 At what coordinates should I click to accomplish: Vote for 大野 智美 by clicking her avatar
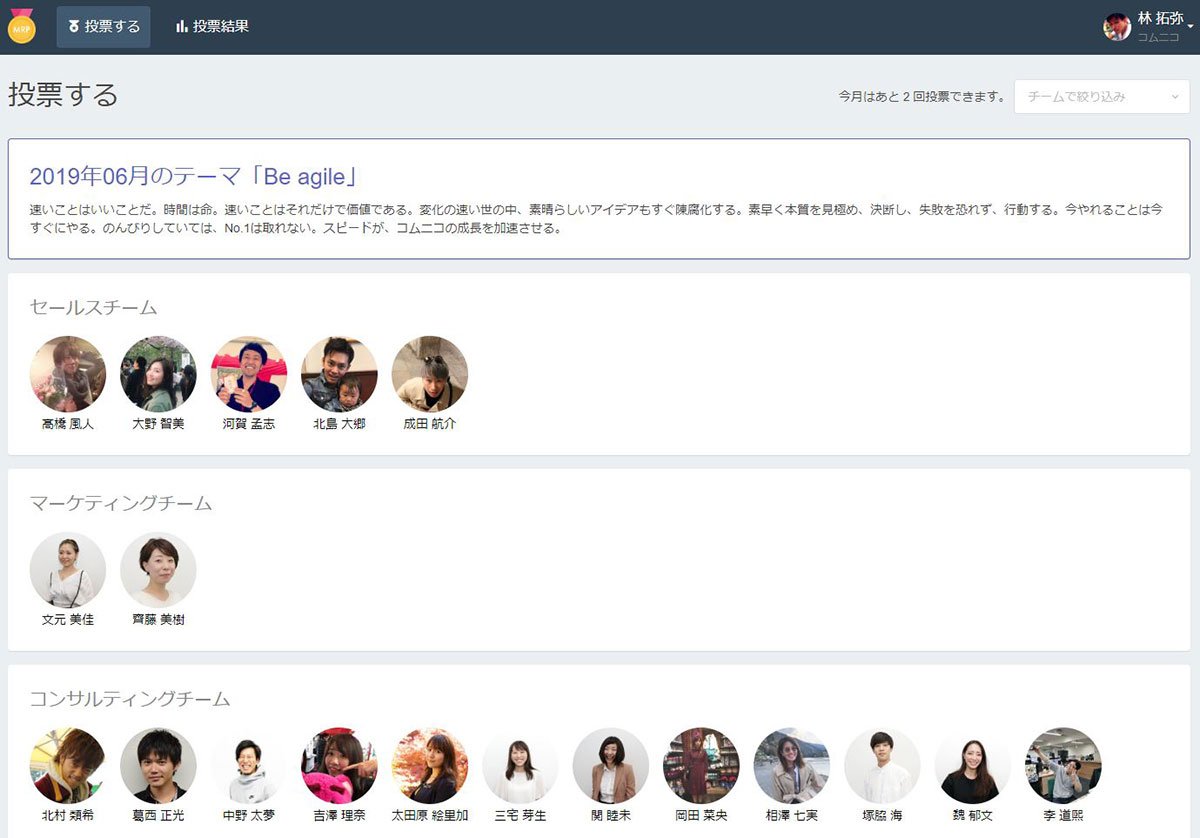158,374
